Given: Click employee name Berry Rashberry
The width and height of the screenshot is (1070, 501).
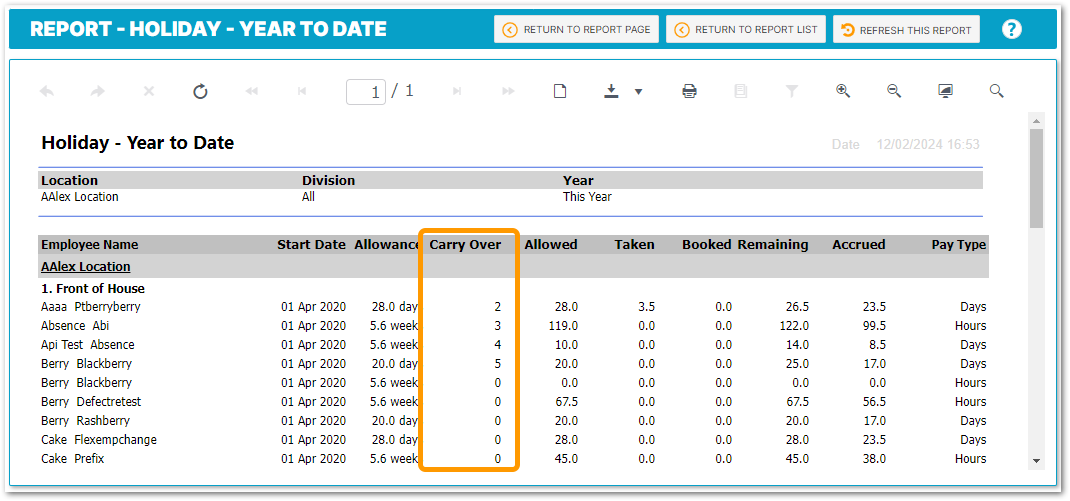Looking at the screenshot, I should tap(85, 420).
